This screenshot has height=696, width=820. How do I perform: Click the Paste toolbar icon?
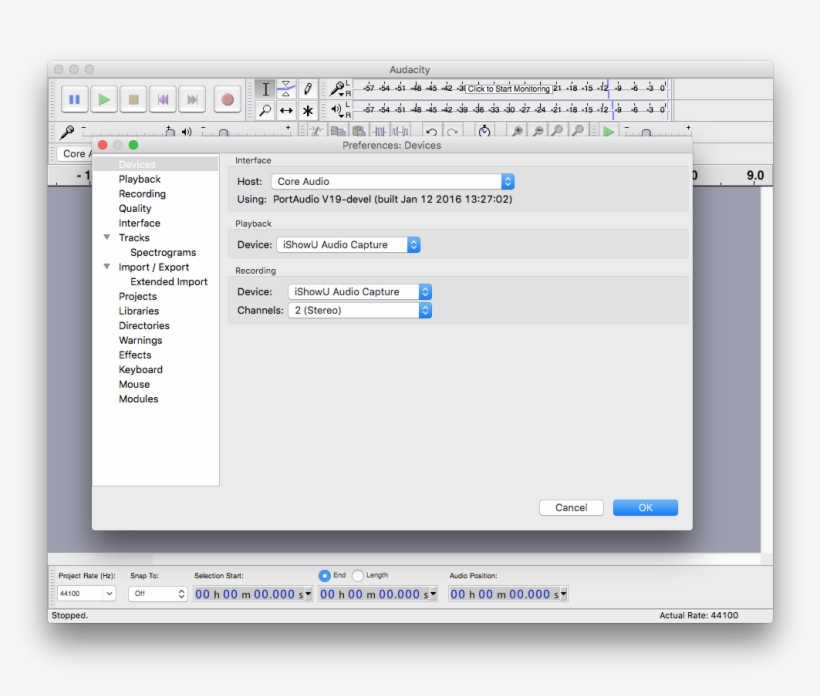coord(358,131)
